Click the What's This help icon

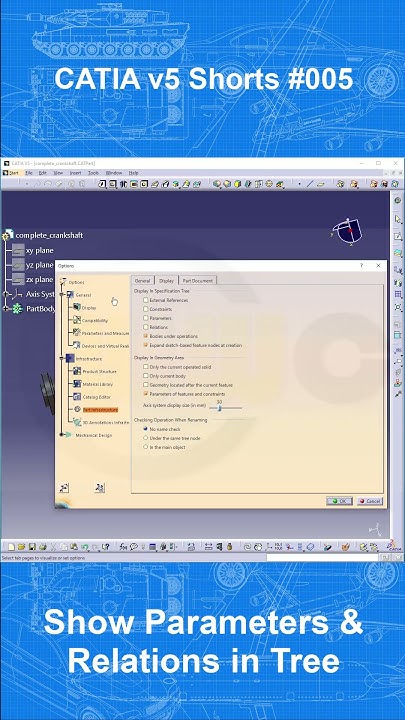[106, 546]
